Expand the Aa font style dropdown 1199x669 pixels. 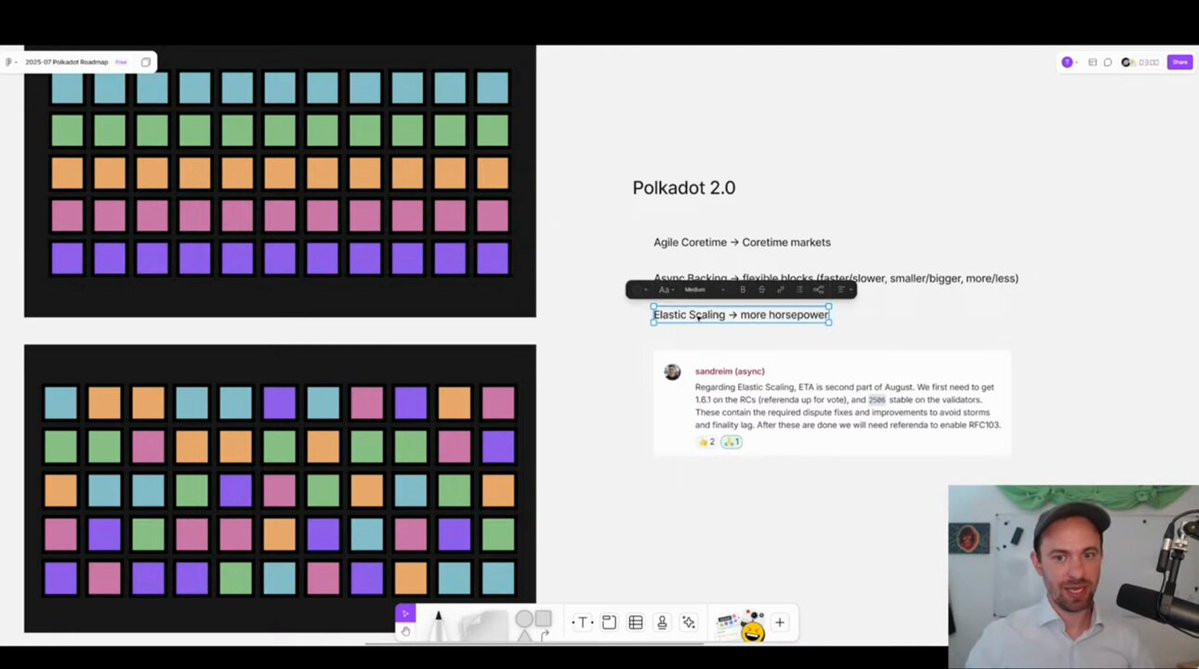click(x=666, y=290)
